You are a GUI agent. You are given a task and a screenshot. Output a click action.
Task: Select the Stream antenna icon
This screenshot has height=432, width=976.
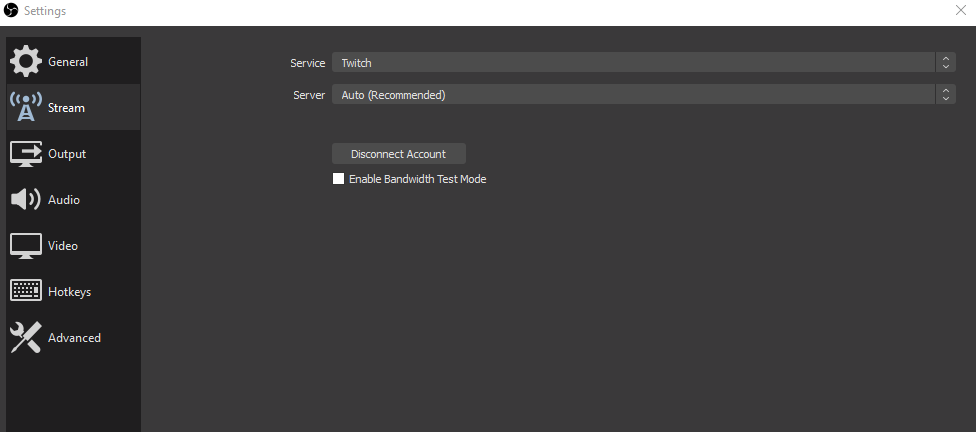(26, 107)
